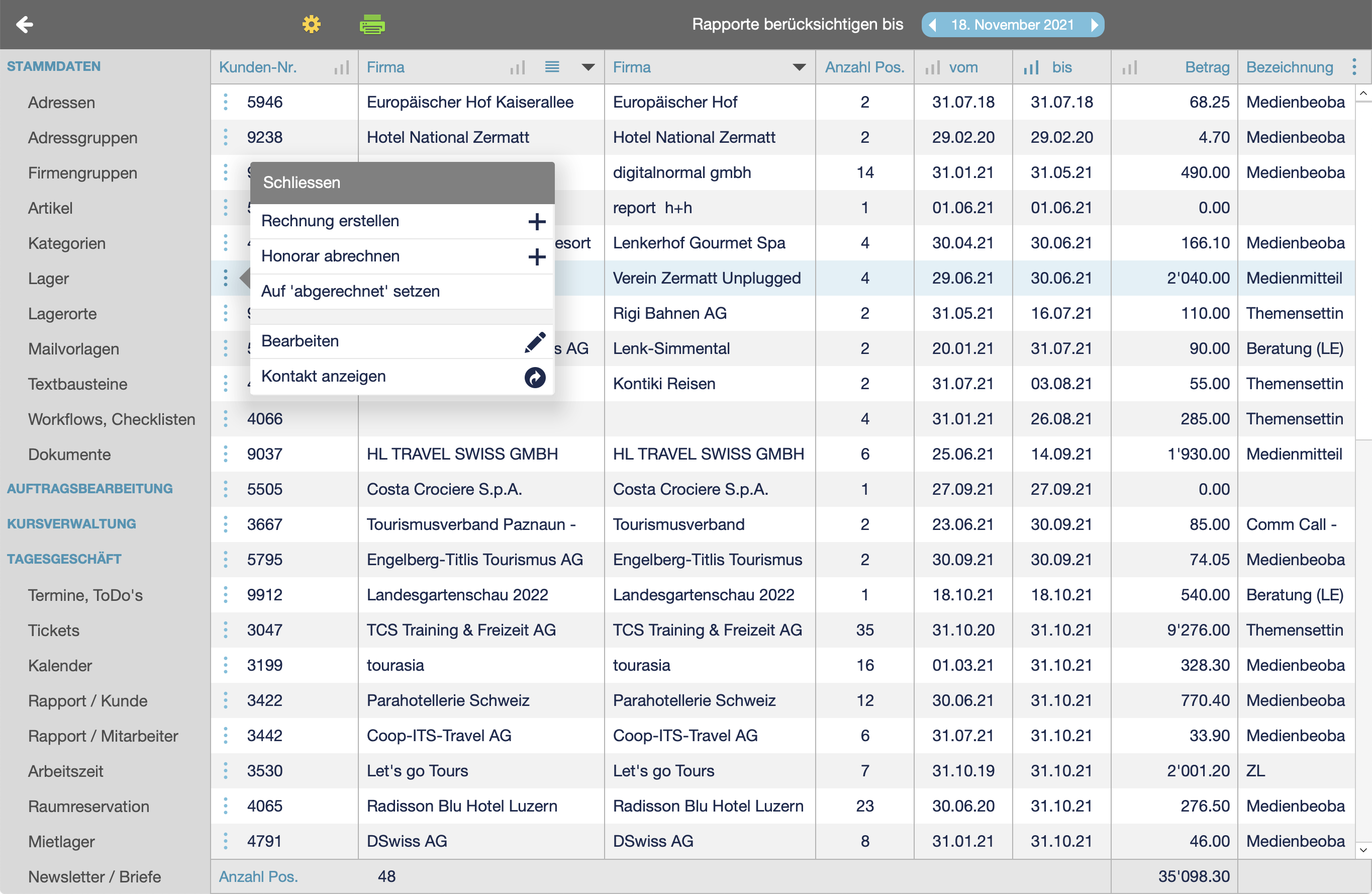Open dropdown arrow of second Firma column
Screen dimensions: 1372x894
pos(799,67)
